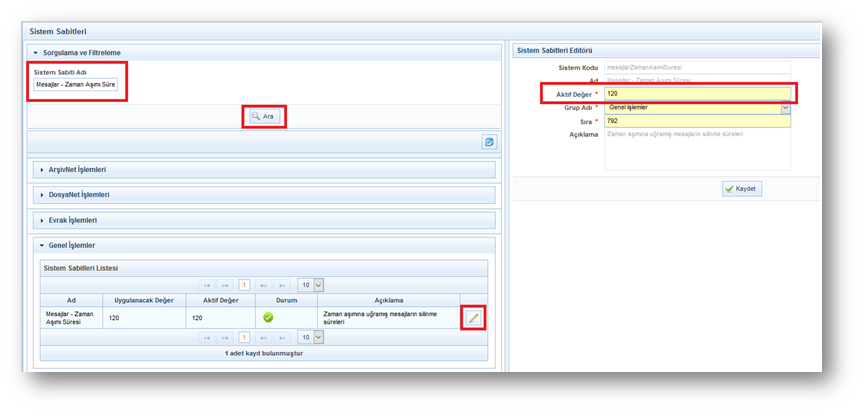
Task: Go to first page in top paginator
Action: (207, 285)
